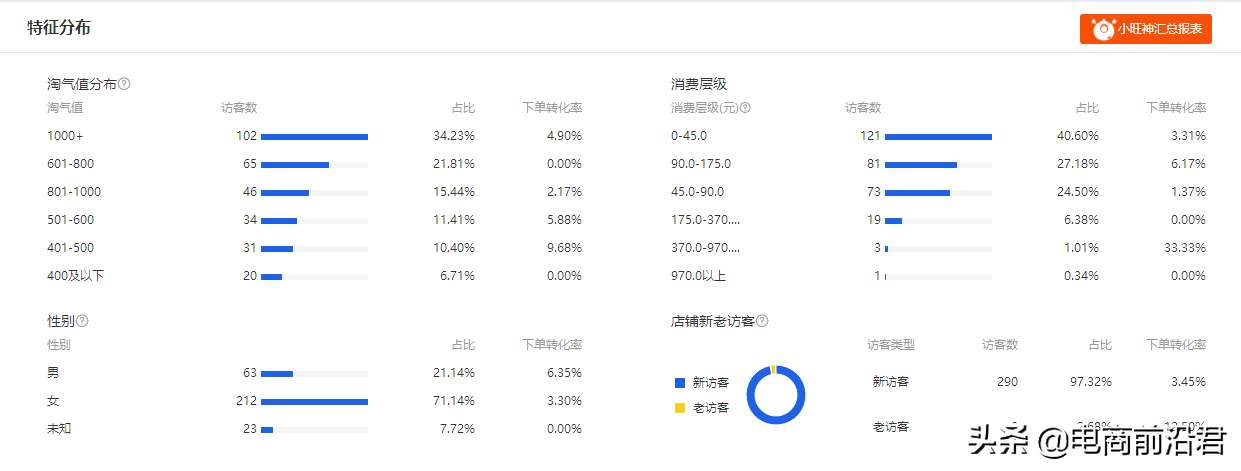Click the new/old visitor donut chart
This screenshot has height=471, width=1241.
pos(776,395)
